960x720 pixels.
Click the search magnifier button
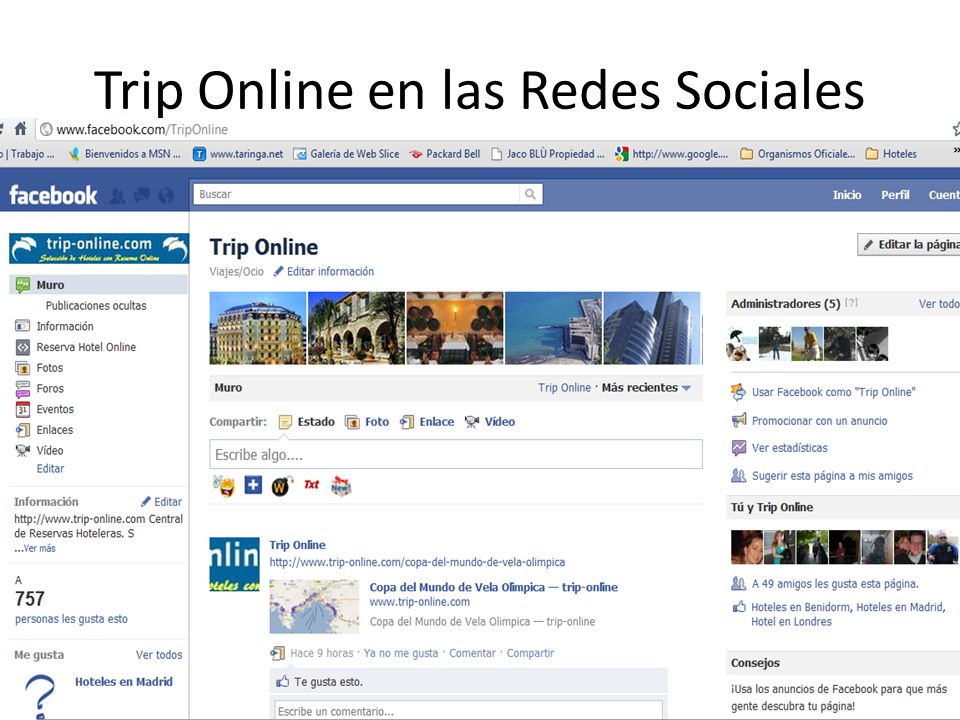[x=530, y=194]
